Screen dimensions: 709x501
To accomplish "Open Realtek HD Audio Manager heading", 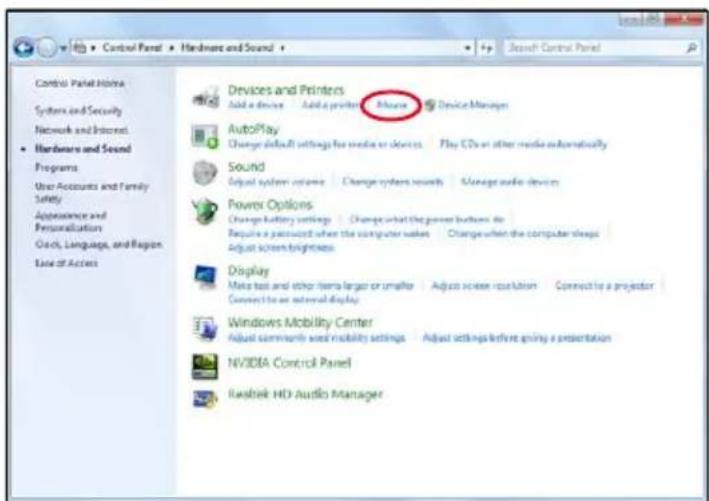I will [x=305, y=394].
